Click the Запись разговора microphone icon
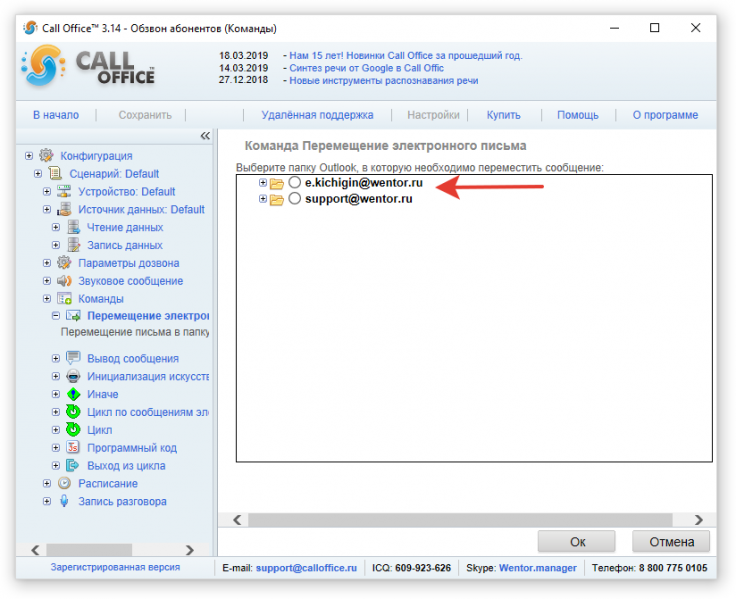The image size is (736, 599). click(x=64, y=501)
